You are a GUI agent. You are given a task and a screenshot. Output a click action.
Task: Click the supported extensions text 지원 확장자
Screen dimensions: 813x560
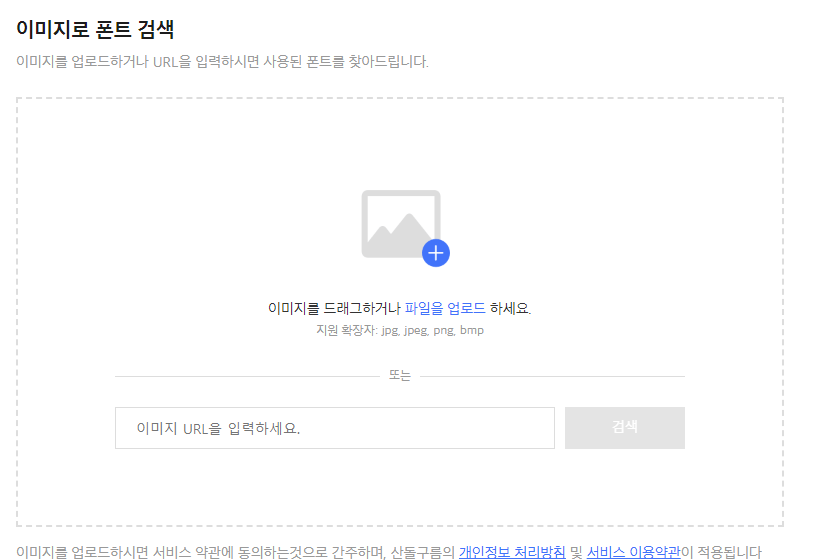tap(400, 330)
